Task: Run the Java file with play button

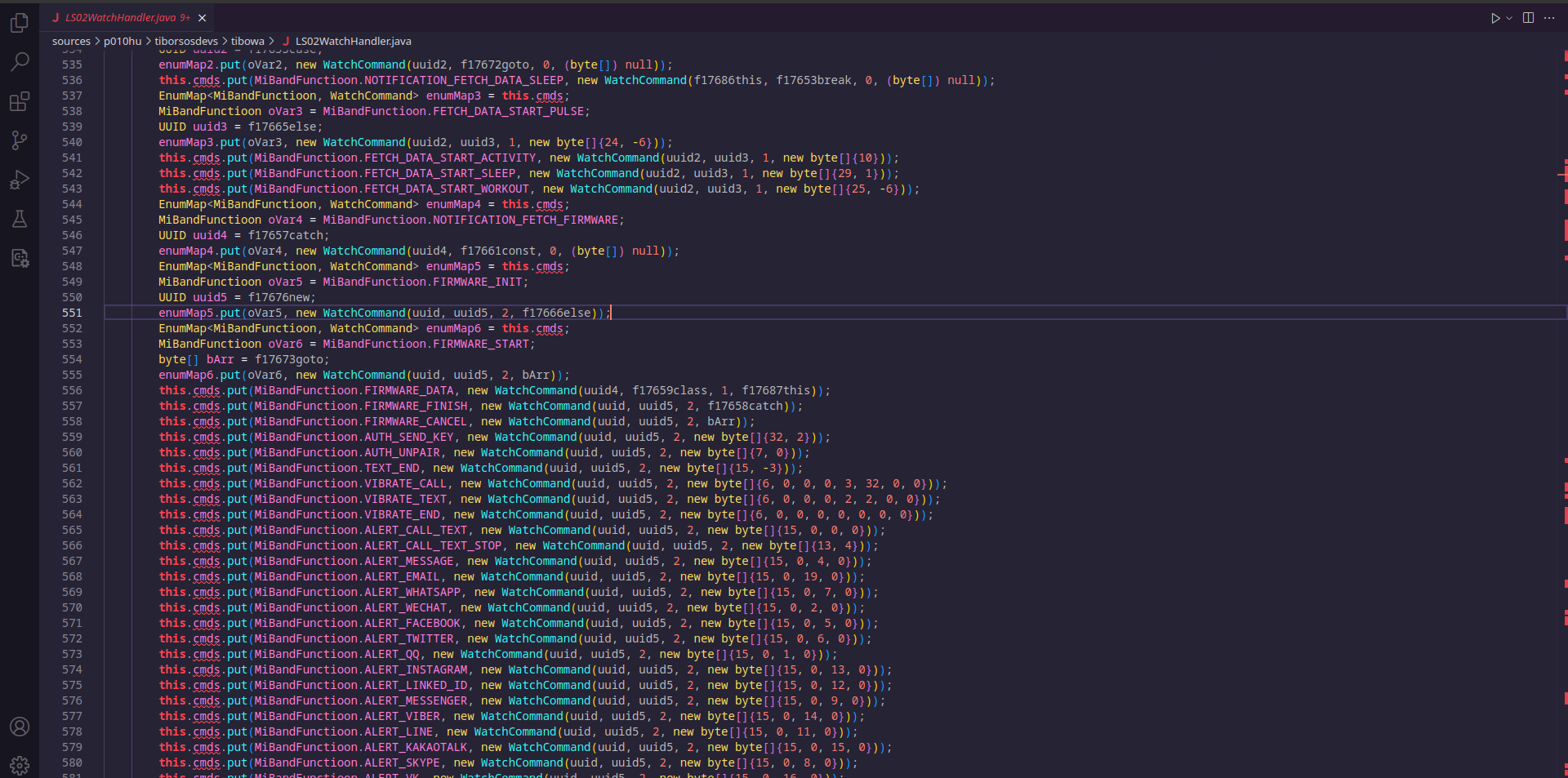Action: pos(1495,18)
